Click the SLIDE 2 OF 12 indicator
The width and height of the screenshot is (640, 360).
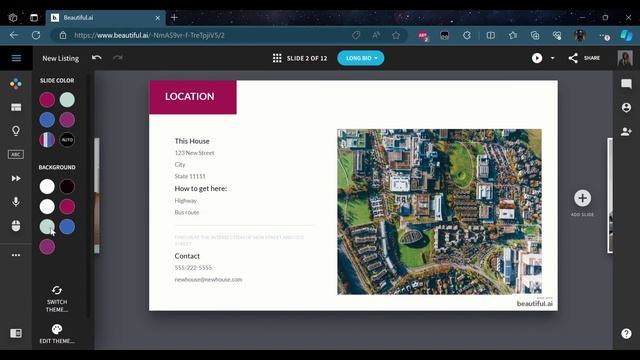307,58
